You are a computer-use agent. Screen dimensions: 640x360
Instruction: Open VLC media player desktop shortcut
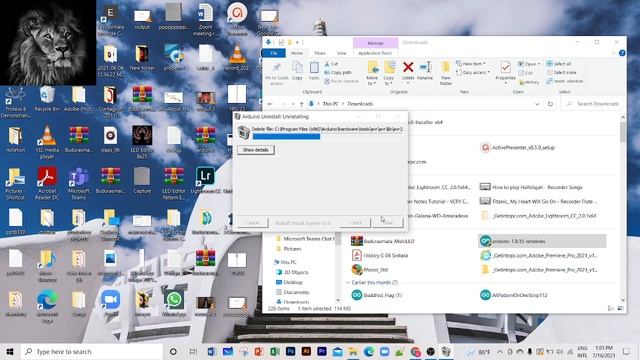[47, 142]
